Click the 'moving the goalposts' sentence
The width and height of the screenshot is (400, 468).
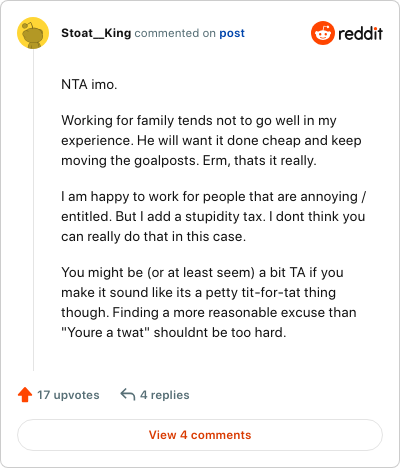130,161
